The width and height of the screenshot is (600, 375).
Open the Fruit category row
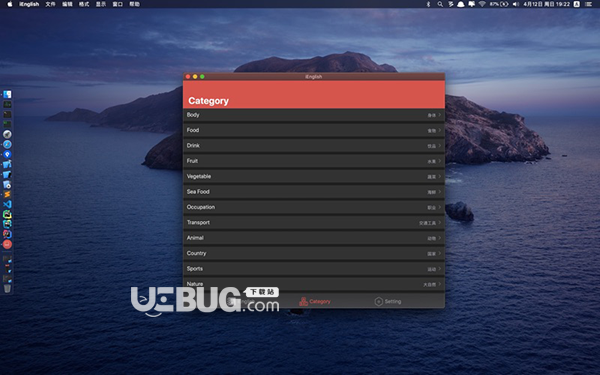tap(314, 161)
